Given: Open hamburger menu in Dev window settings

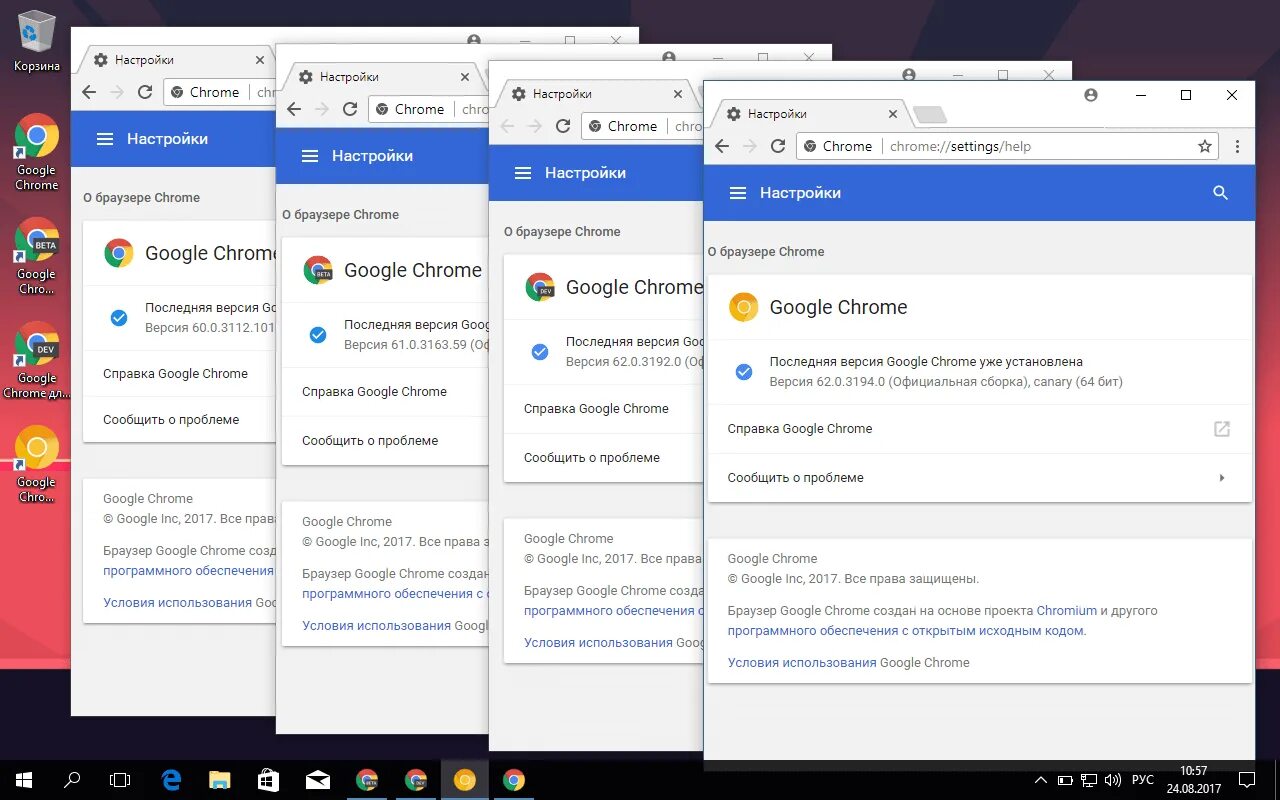Looking at the screenshot, I should (x=523, y=173).
